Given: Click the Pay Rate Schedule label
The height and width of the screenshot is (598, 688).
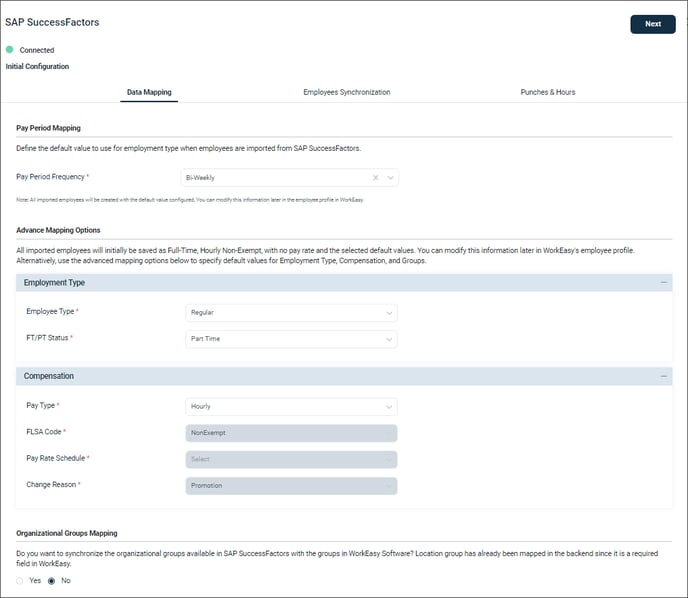Looking at the screenshot, I should [56, 458].
